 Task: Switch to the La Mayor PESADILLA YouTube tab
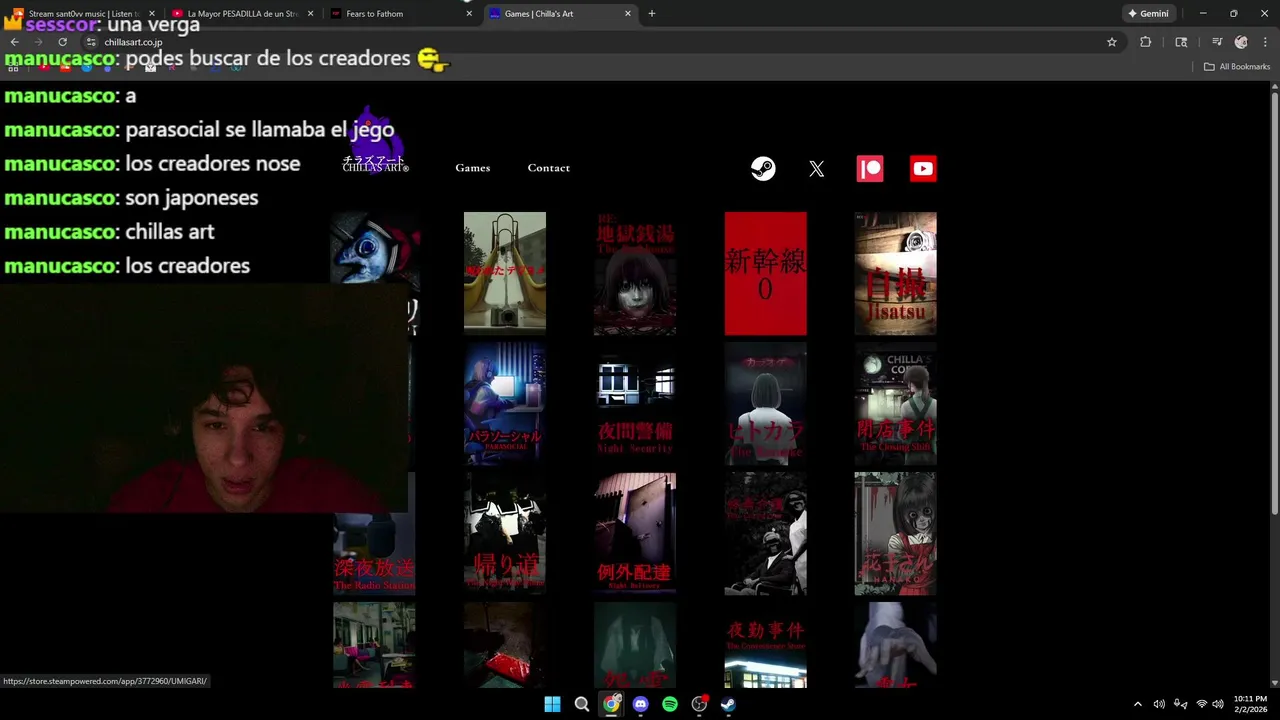coord(242,14)
